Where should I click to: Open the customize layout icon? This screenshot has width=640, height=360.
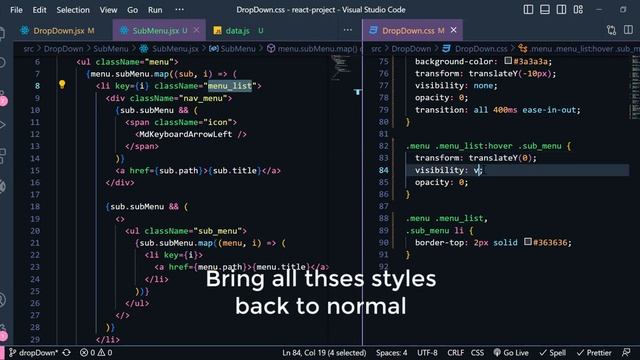coord(578,9)
